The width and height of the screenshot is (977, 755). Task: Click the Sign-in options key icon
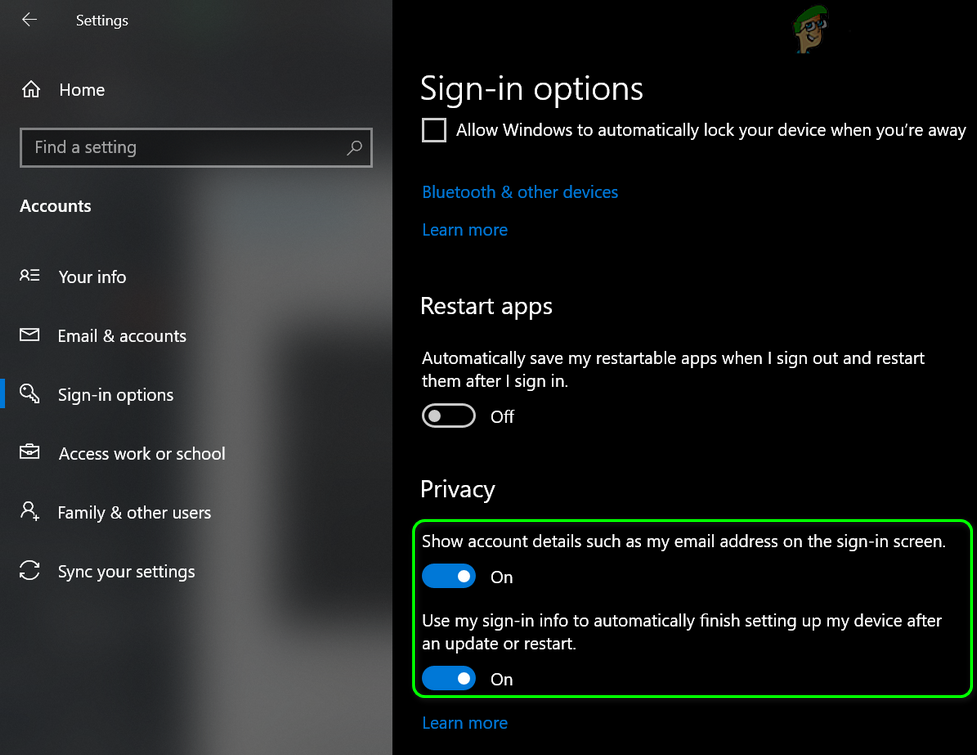tap(29, 394)
